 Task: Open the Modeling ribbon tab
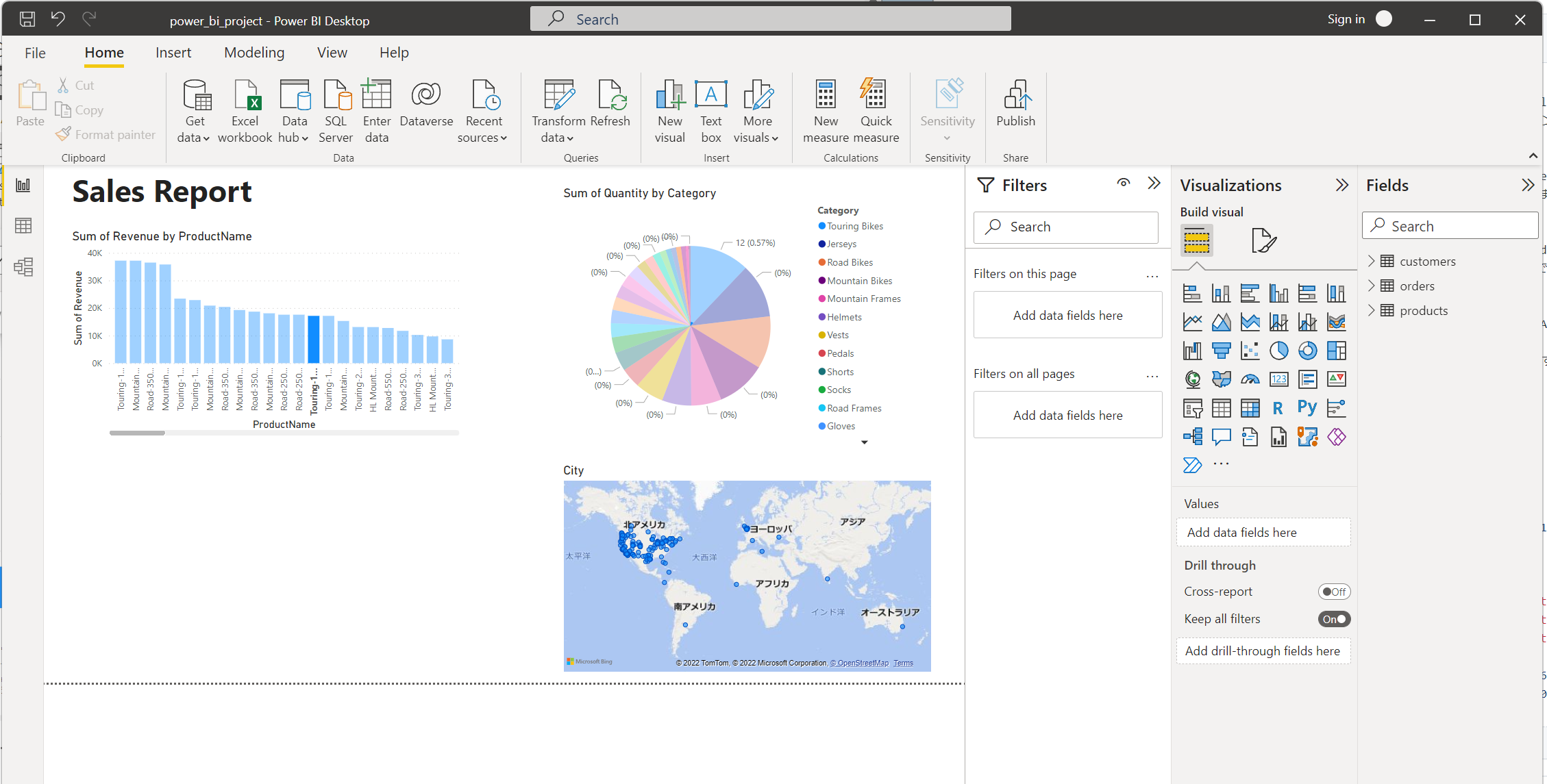click(254, 53)
